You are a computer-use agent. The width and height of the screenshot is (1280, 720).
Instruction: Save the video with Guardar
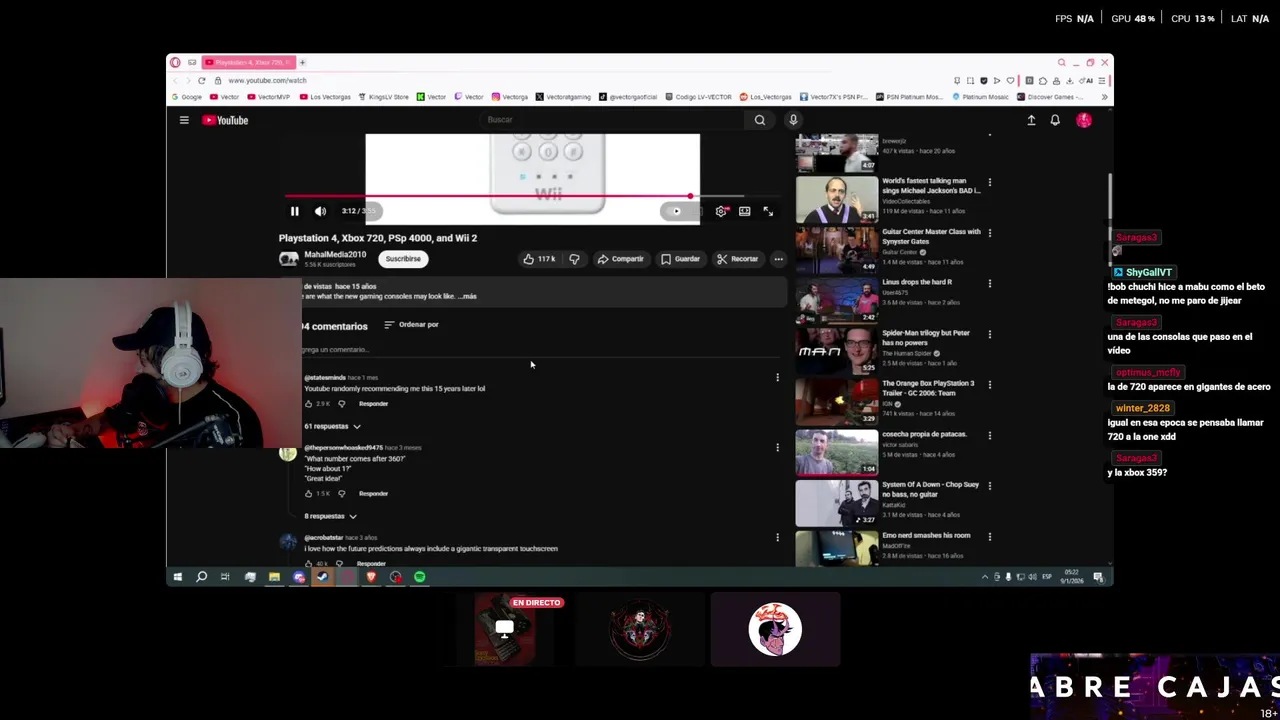click(680, 259)
